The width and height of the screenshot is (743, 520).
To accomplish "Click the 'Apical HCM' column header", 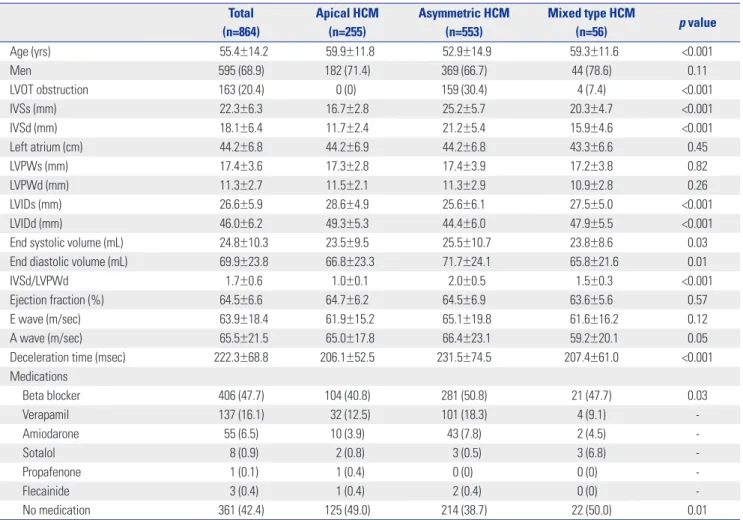I will pyautogui.click(x=347, y=22).
